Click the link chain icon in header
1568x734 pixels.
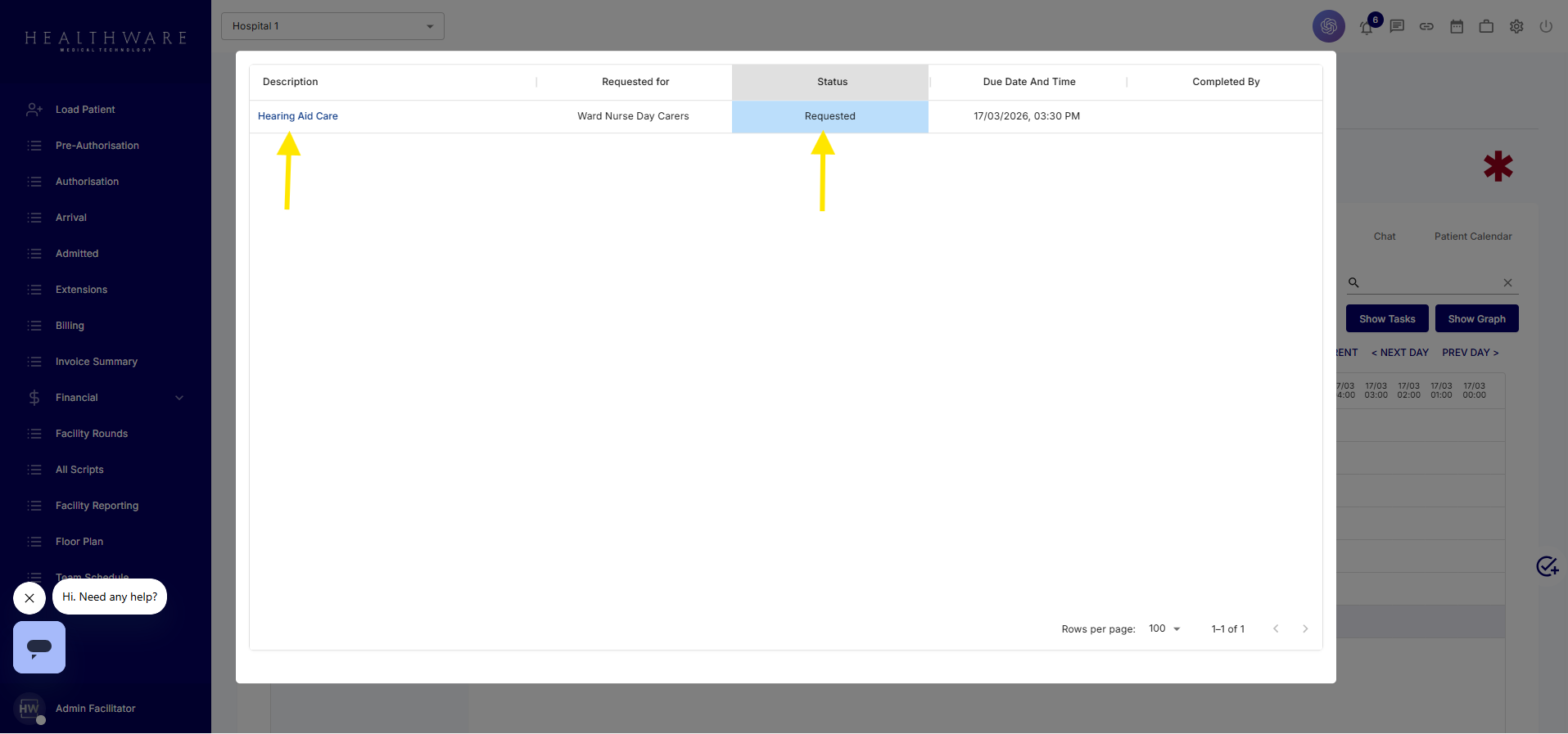[x=1426, y=26]
